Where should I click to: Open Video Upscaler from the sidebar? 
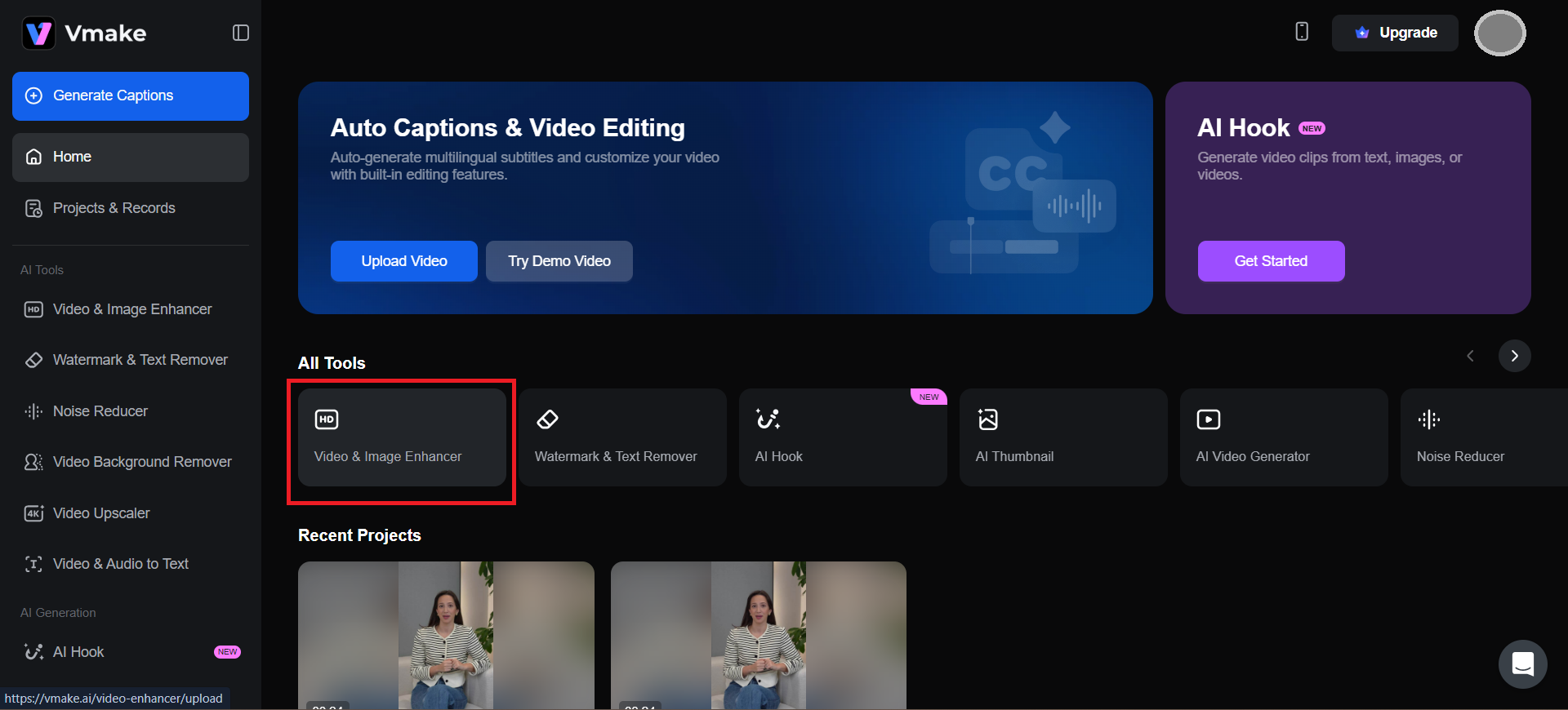click(x=101, y=513)
